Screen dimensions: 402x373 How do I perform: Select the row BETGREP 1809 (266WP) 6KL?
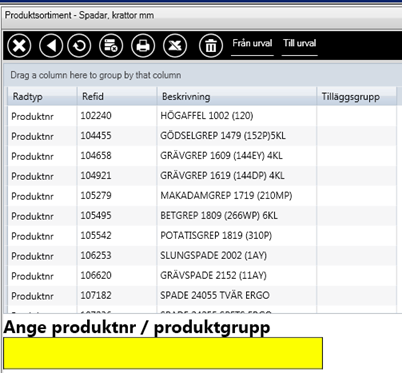(202, 216)
